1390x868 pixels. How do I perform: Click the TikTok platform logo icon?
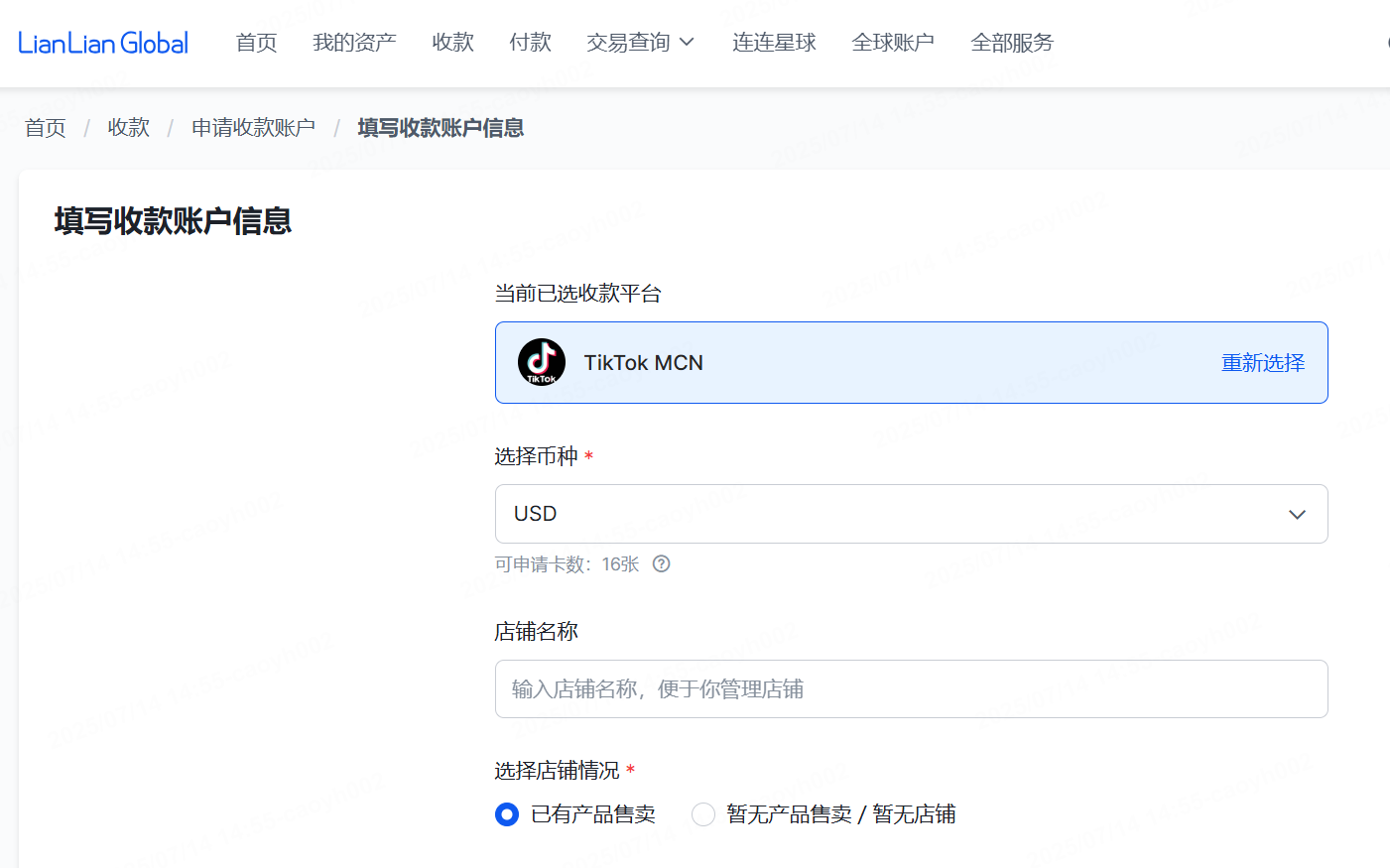click(542, 362)
